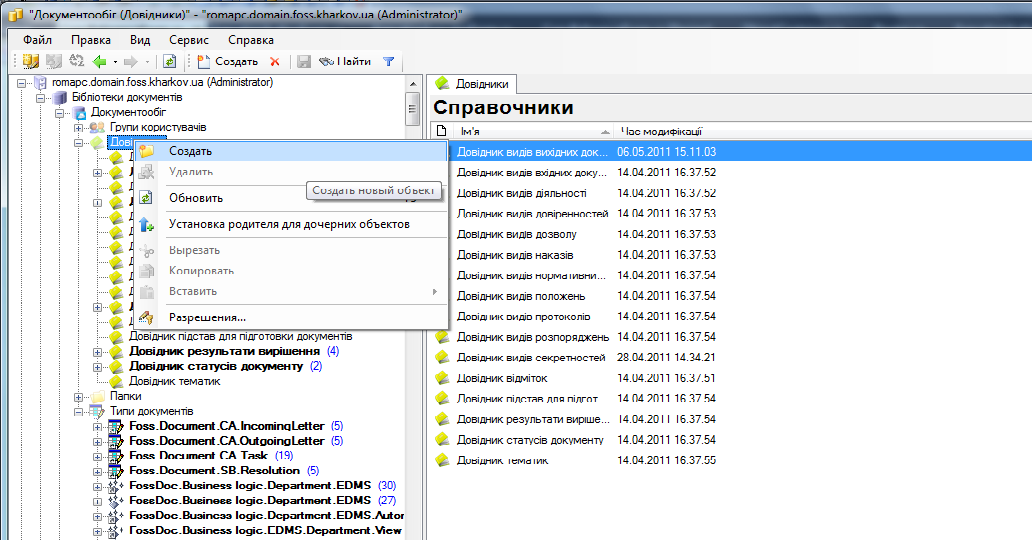Open the Сервис menu
This screenshot has width=1032, height=546.
189,40
